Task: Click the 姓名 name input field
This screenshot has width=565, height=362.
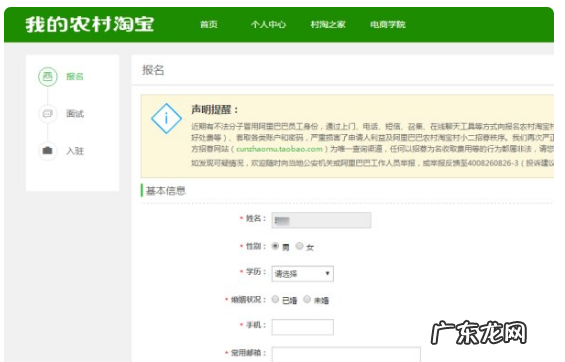Action: pyautogui.click(x=321, y=220)
